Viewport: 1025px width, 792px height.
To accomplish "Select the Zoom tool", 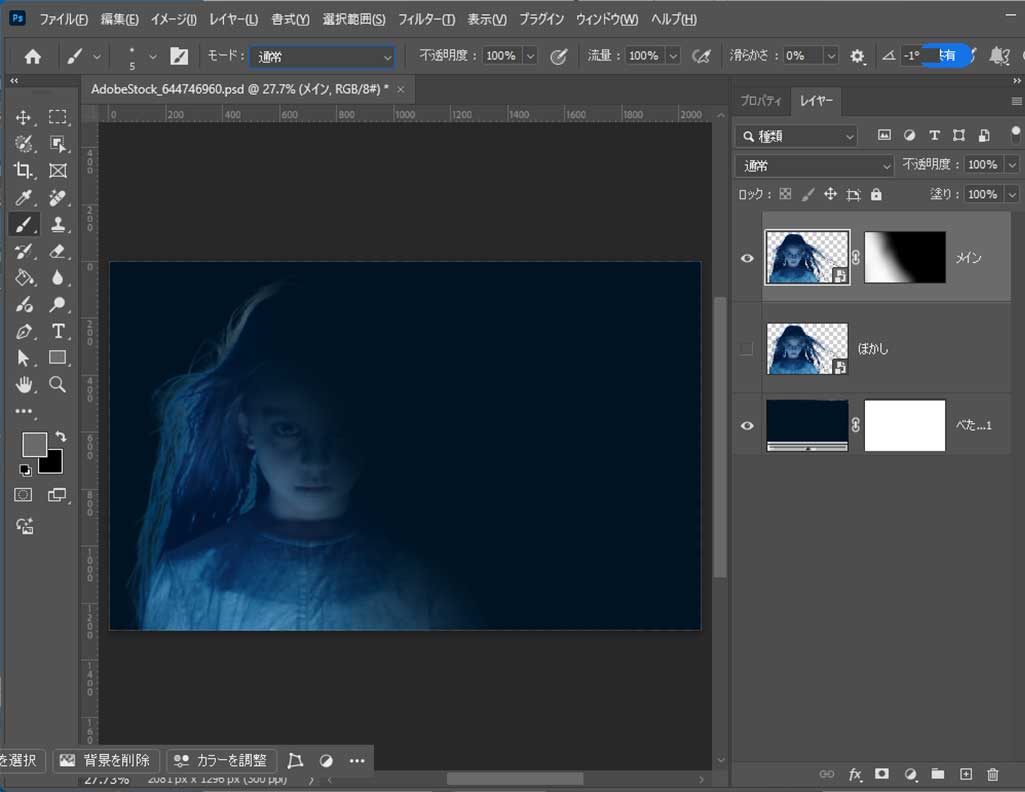I will pos(58,384).
